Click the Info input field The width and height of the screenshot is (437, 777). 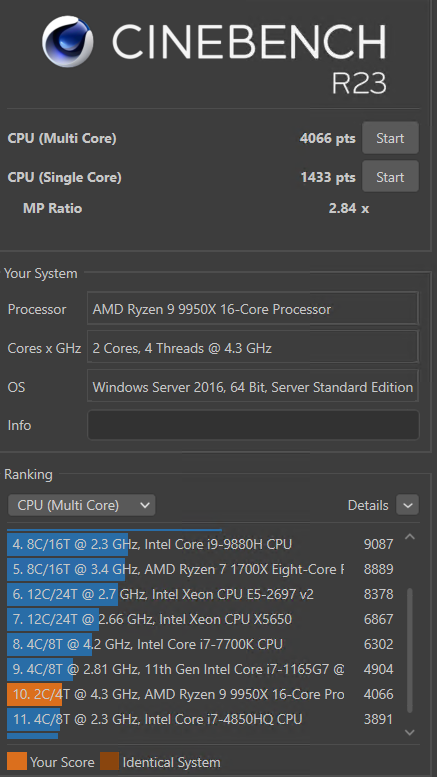(x=253, y=425)
